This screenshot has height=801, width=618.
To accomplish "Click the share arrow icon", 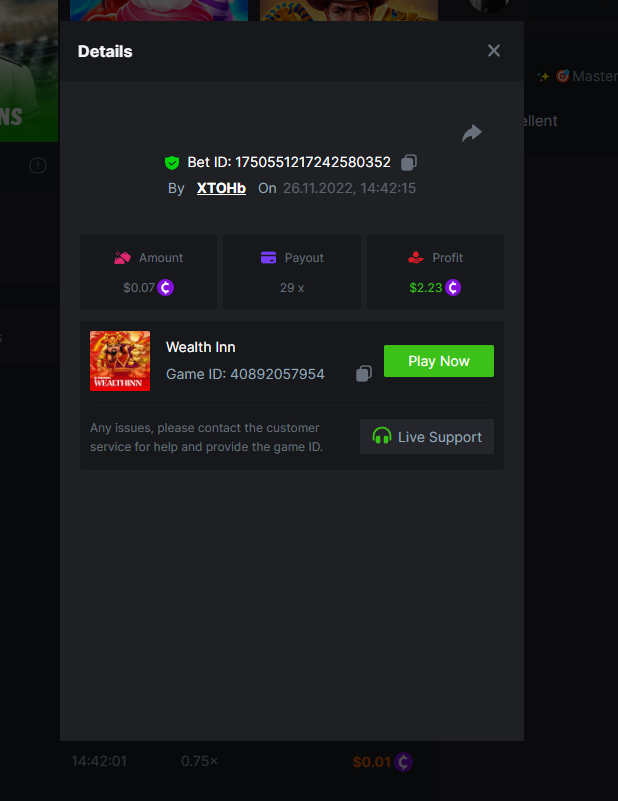I will coord(472,133).
